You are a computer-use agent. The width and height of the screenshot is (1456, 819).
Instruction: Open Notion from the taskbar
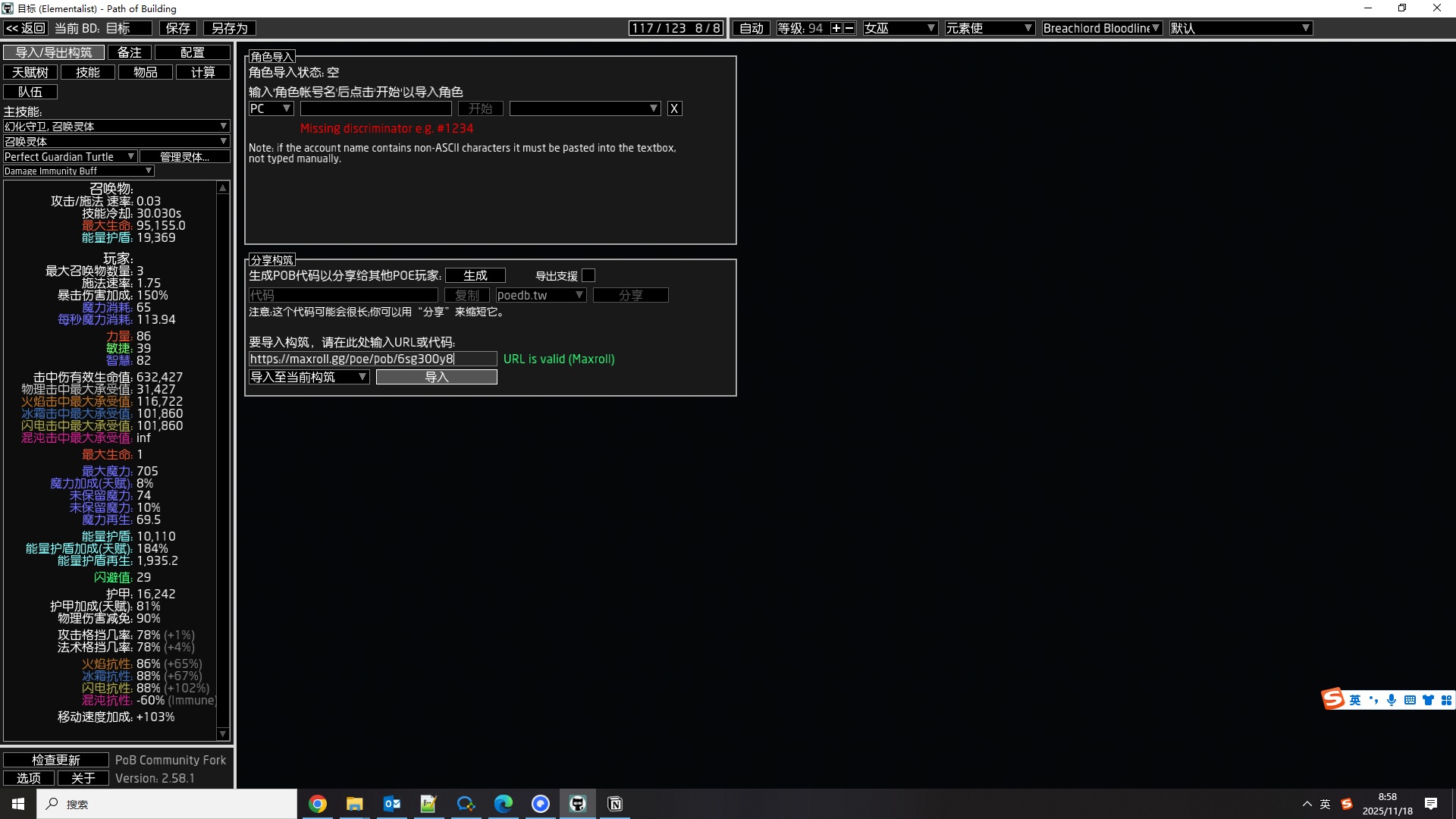pyautogui.click(x=615, y=804)
